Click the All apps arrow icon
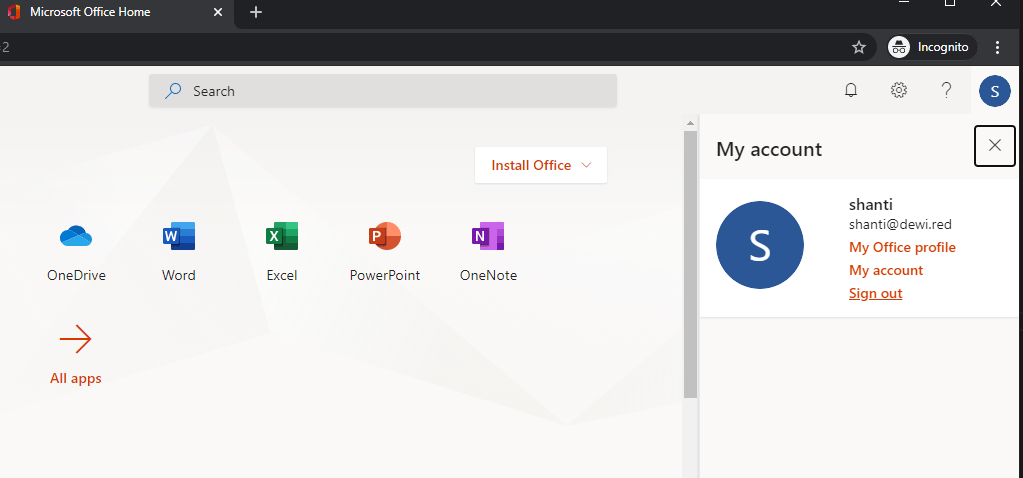Image resolution: width=1023 pixels, height=478 pixels. pos(76,340)
